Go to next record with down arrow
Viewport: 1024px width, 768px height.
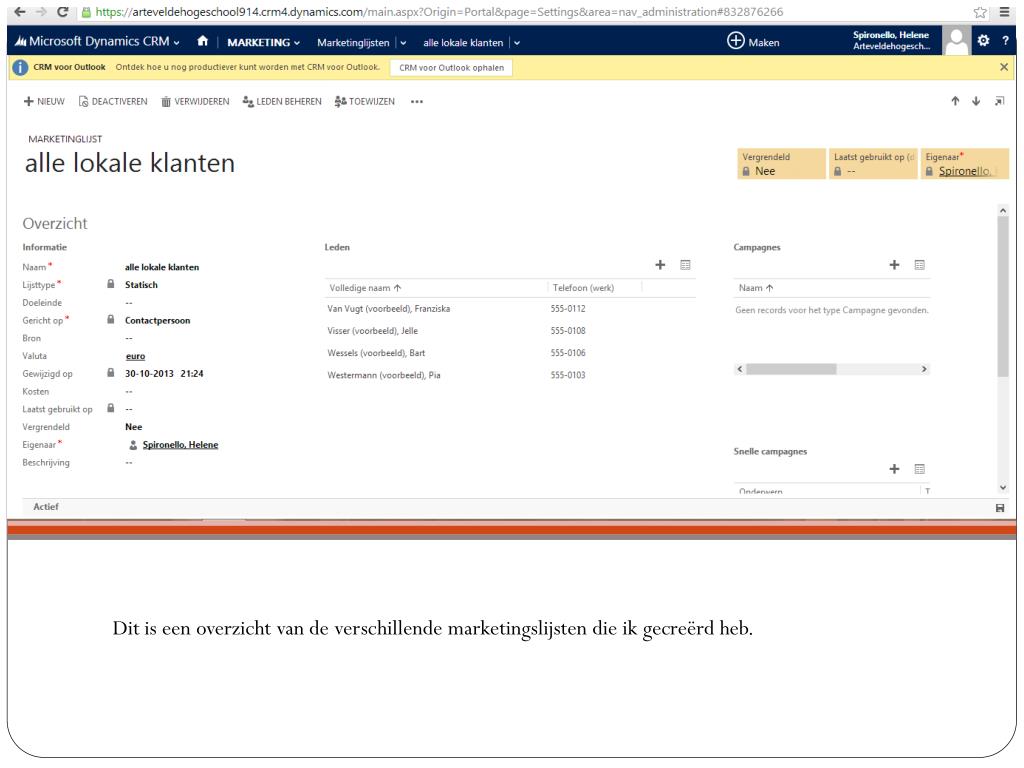click(x=976, y=101)
